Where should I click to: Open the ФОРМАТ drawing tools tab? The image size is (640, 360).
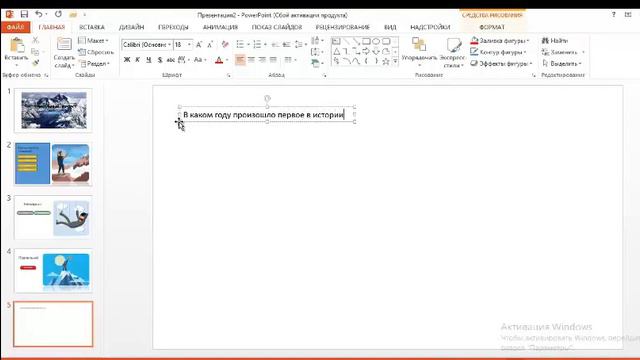coord(492,27)
